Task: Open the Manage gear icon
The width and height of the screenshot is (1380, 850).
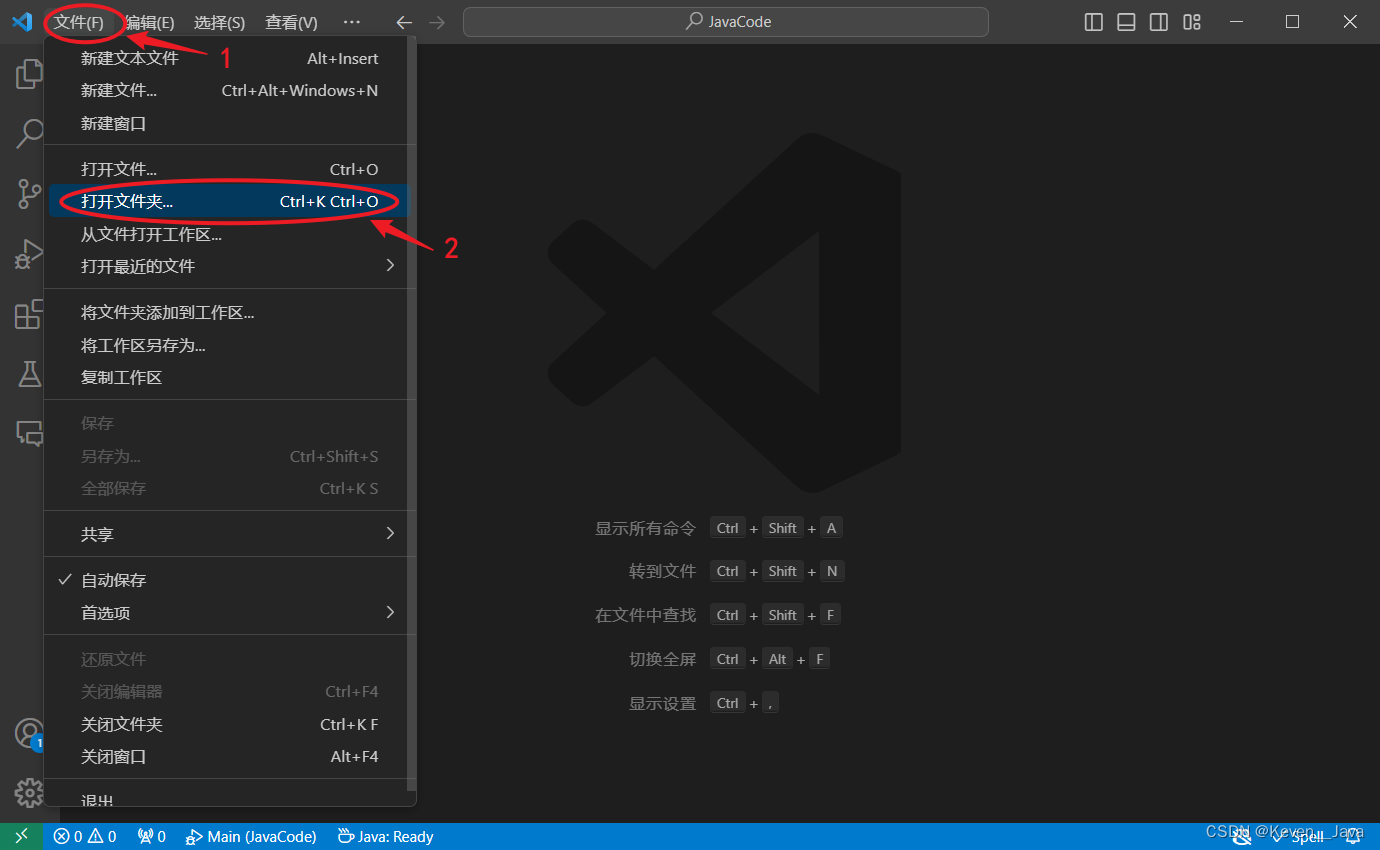Action: (29, 793)
